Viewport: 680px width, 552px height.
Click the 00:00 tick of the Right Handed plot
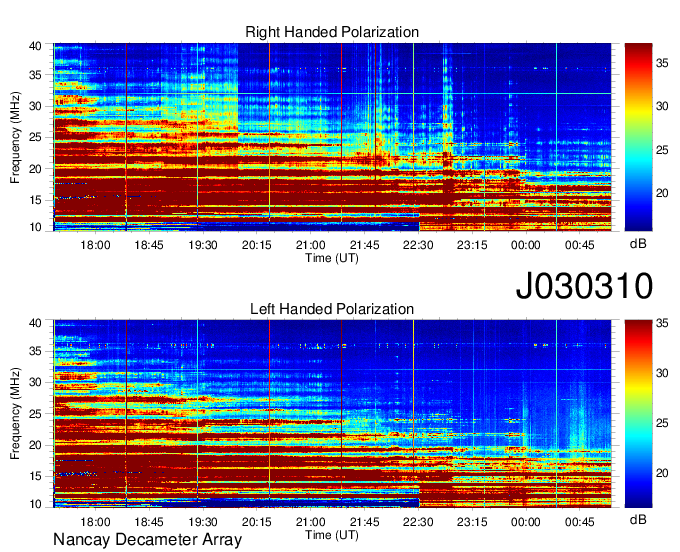point(526,245)
